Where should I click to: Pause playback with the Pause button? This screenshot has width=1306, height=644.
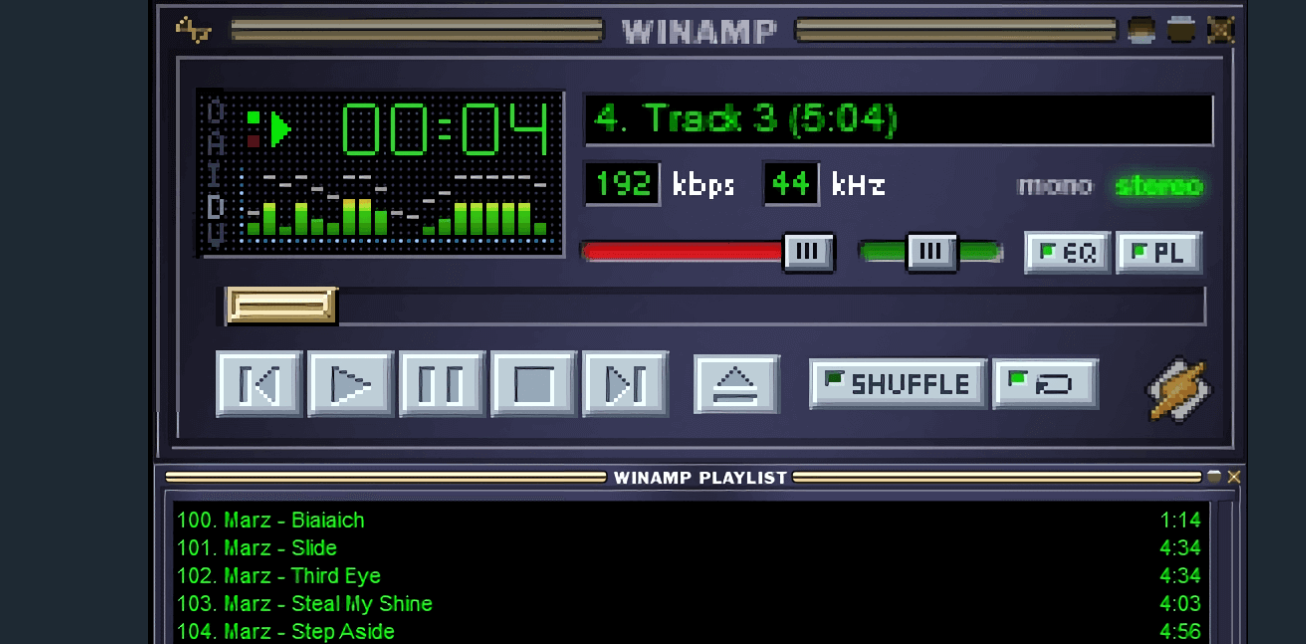click(x=442, y=384)
